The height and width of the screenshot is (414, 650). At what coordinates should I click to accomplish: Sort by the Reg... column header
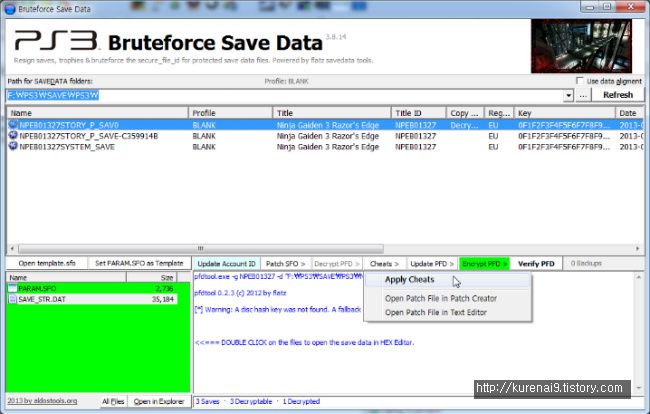coord(499,113)
